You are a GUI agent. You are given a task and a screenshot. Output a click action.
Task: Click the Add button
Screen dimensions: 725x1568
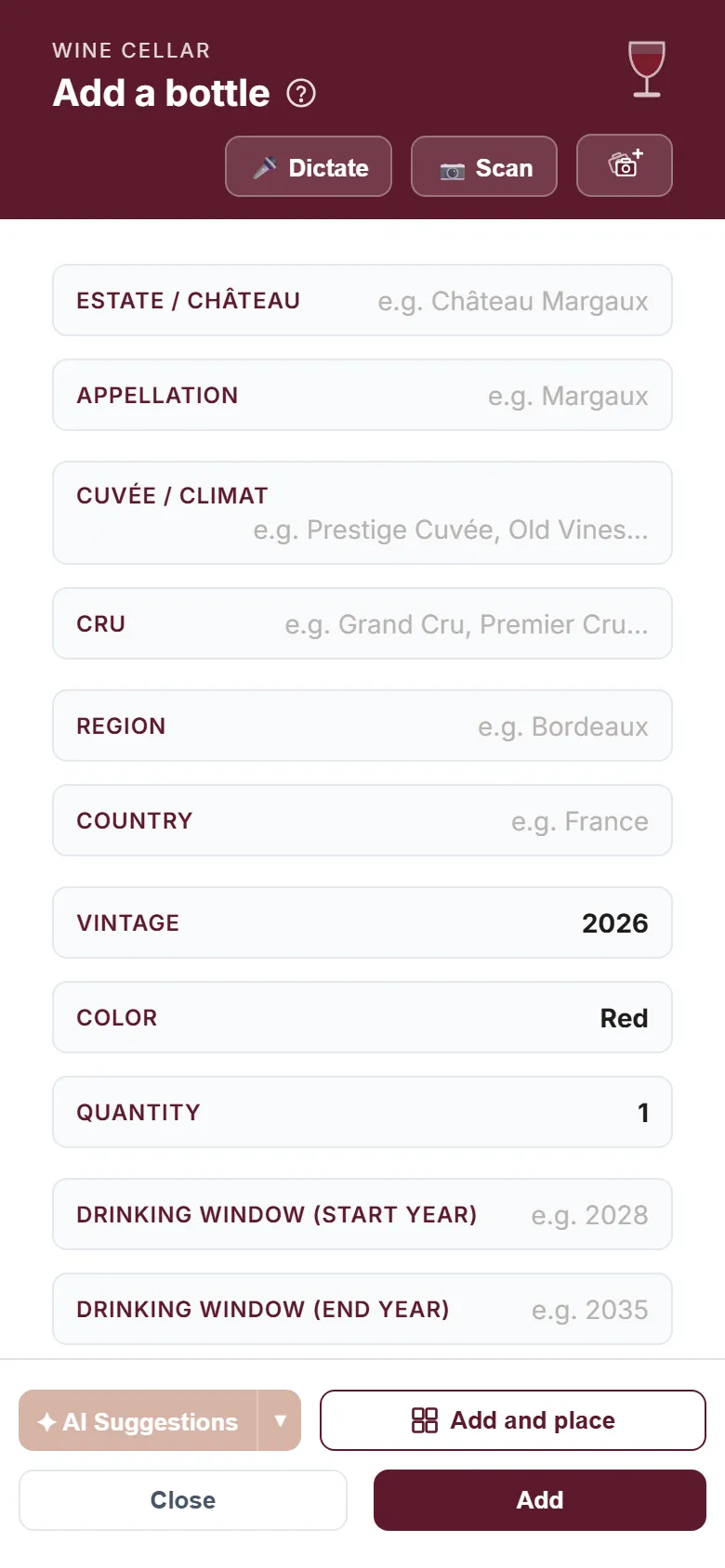pyautogui.click(x=540, y=1500)
